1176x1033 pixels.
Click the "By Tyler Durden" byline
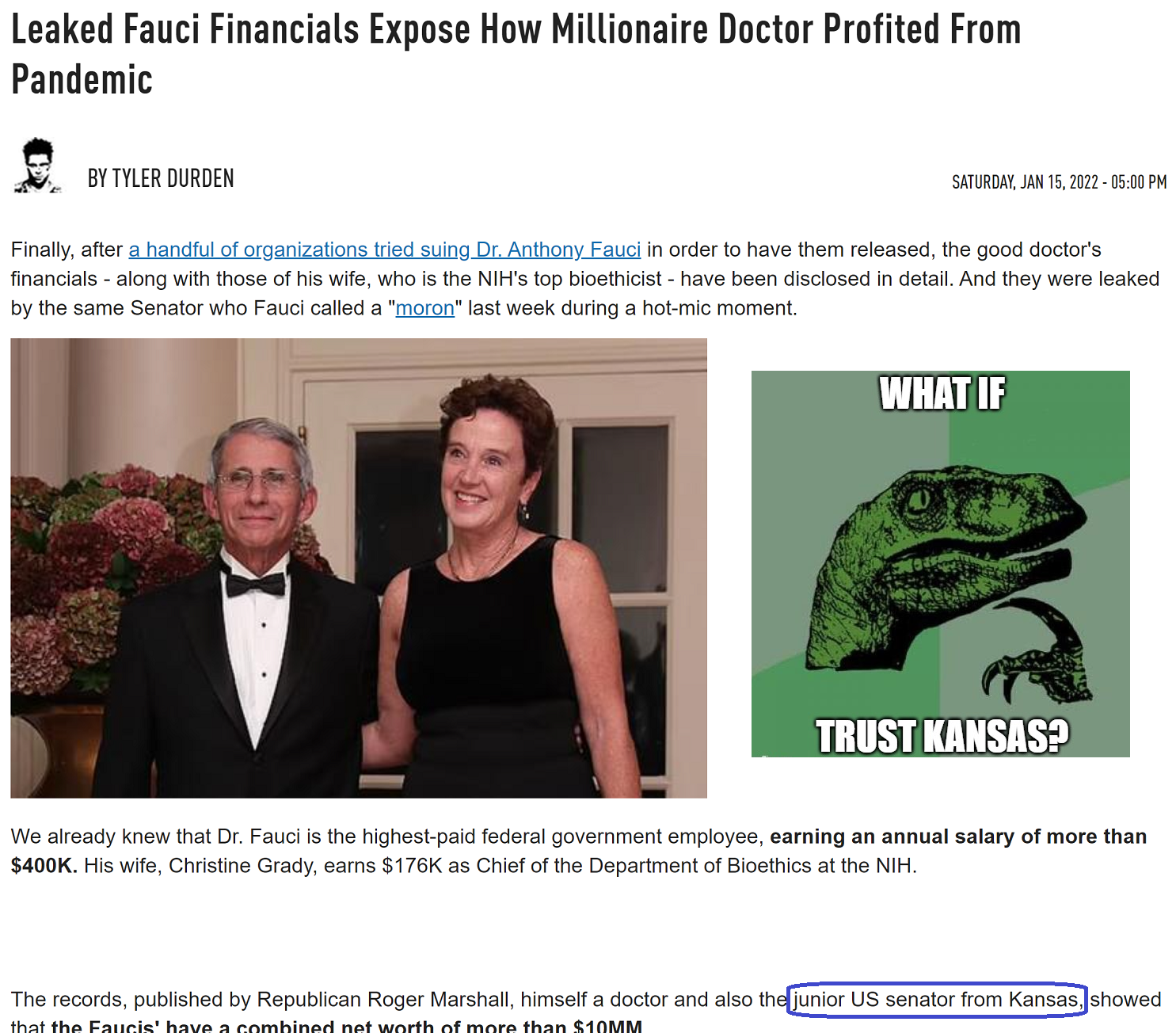[161, 178]
